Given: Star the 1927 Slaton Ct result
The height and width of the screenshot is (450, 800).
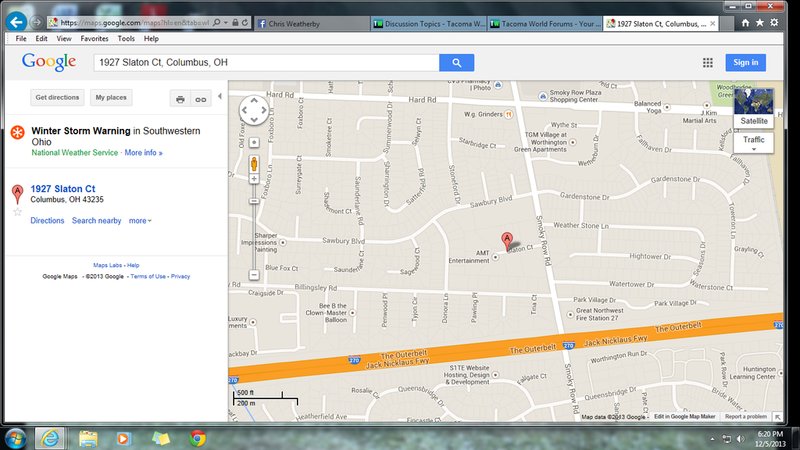Looking at the screenshot, I should [17, 212].
